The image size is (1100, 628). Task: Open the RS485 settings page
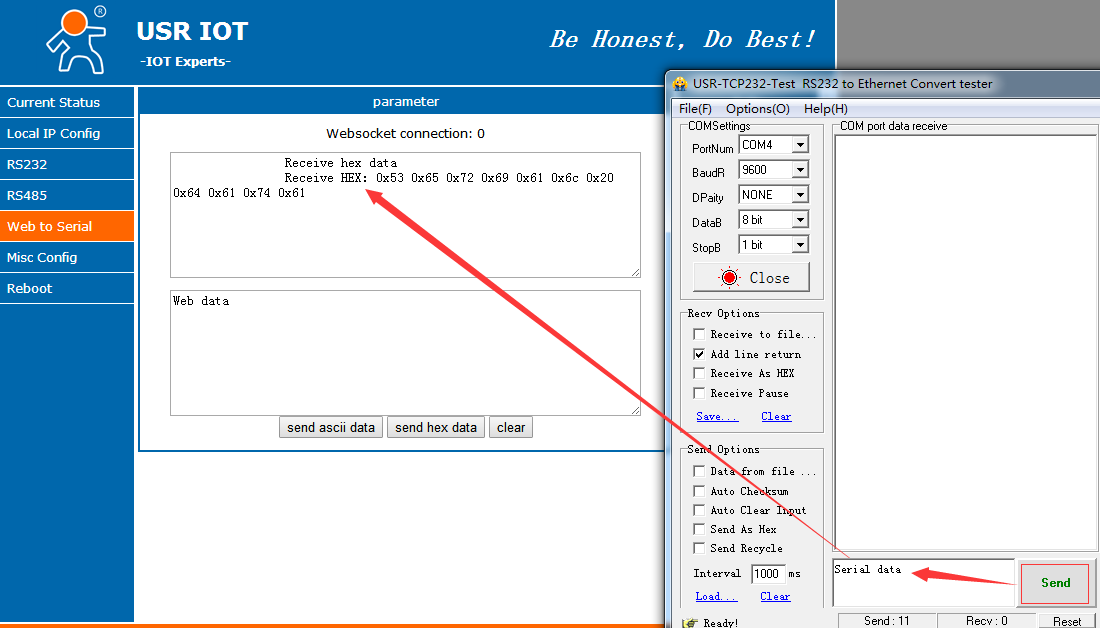point(67,195)
